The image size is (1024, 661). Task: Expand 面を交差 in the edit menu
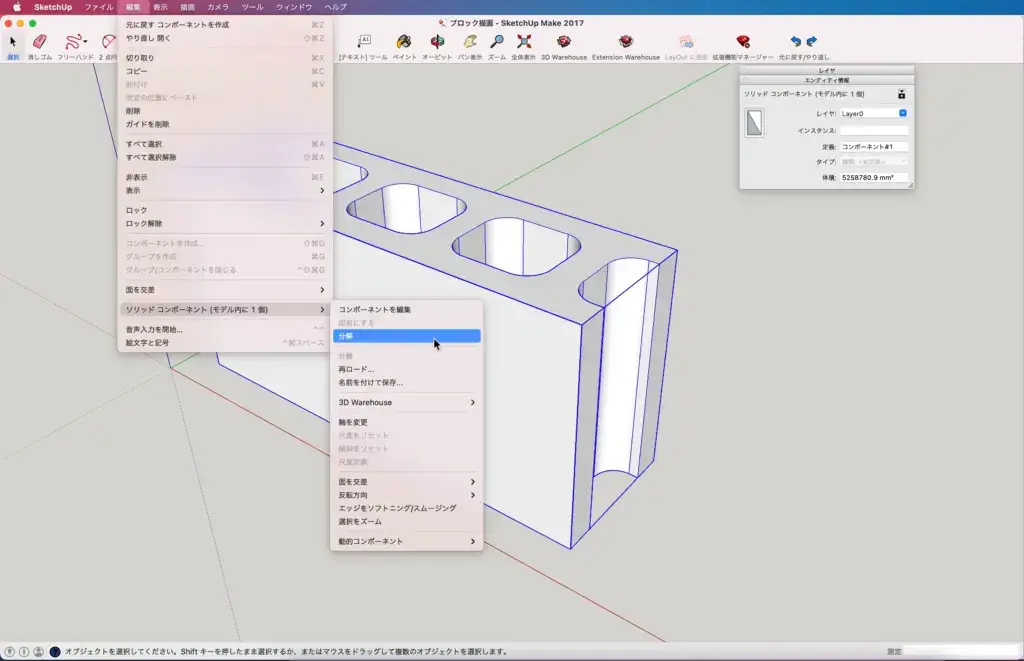224,289
